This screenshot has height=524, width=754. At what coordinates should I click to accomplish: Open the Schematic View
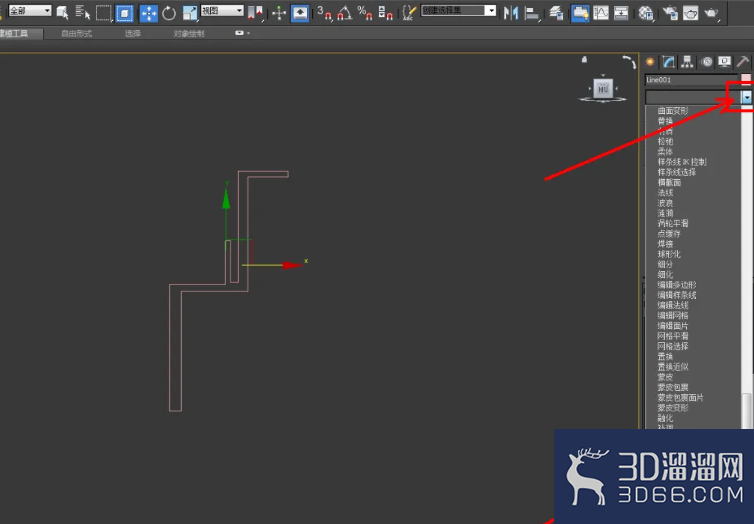pyautogui.click(x=621, y=13)
